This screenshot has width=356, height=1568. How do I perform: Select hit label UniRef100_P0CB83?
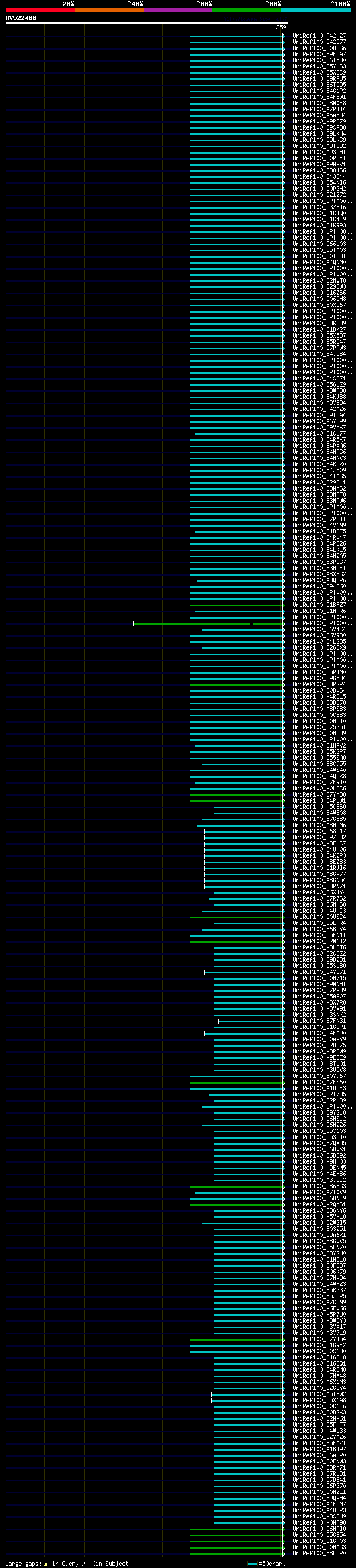pyautogui.click(x=319, y=715)
